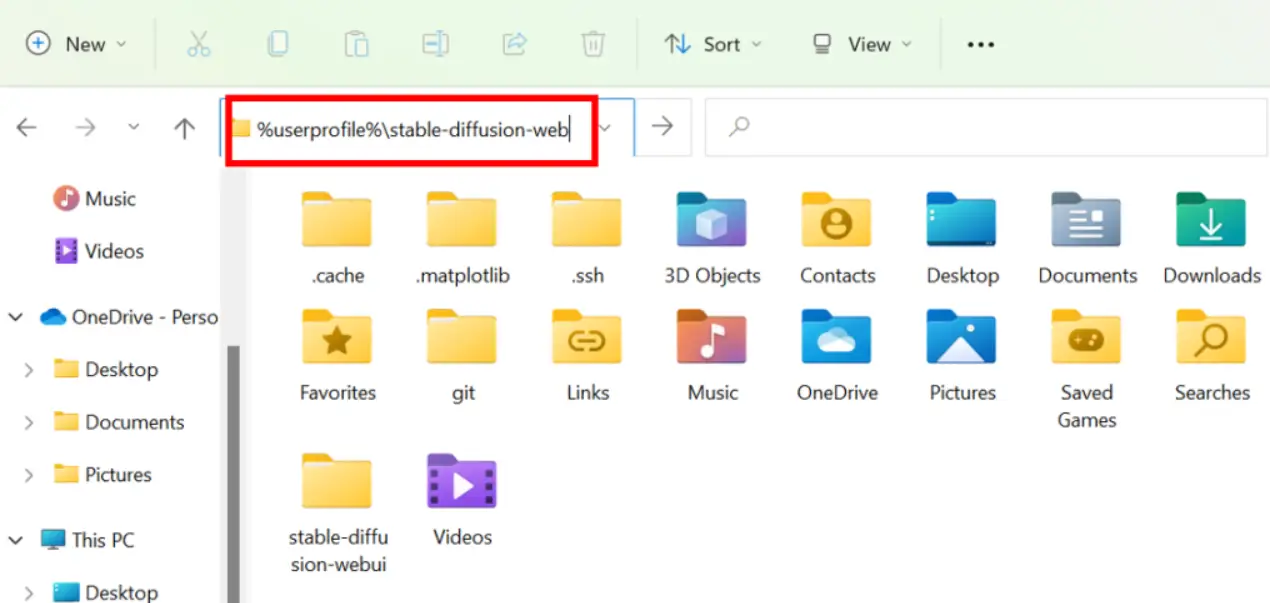This screenshot has height=603, width=1270.
Task: Expand Desktop under OneDrive in sidebar
Action: pyautogui.click(x=28, y=369)
